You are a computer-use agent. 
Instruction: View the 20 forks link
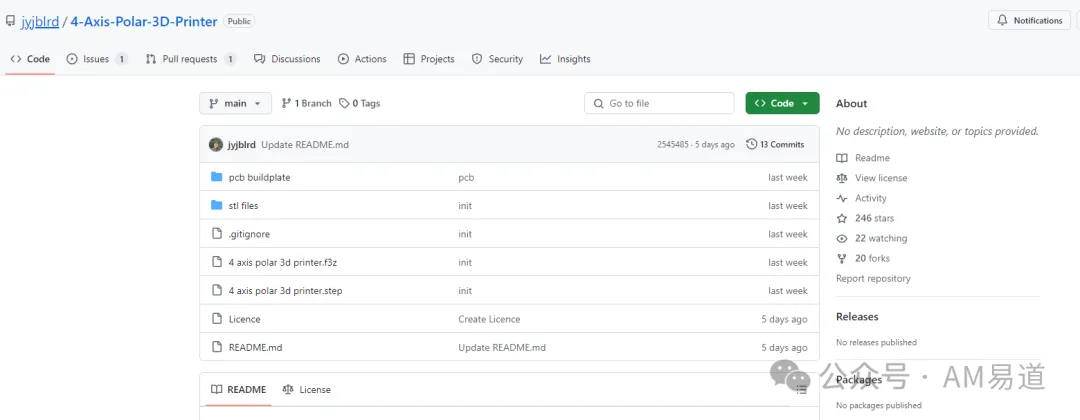pos(872,258)
